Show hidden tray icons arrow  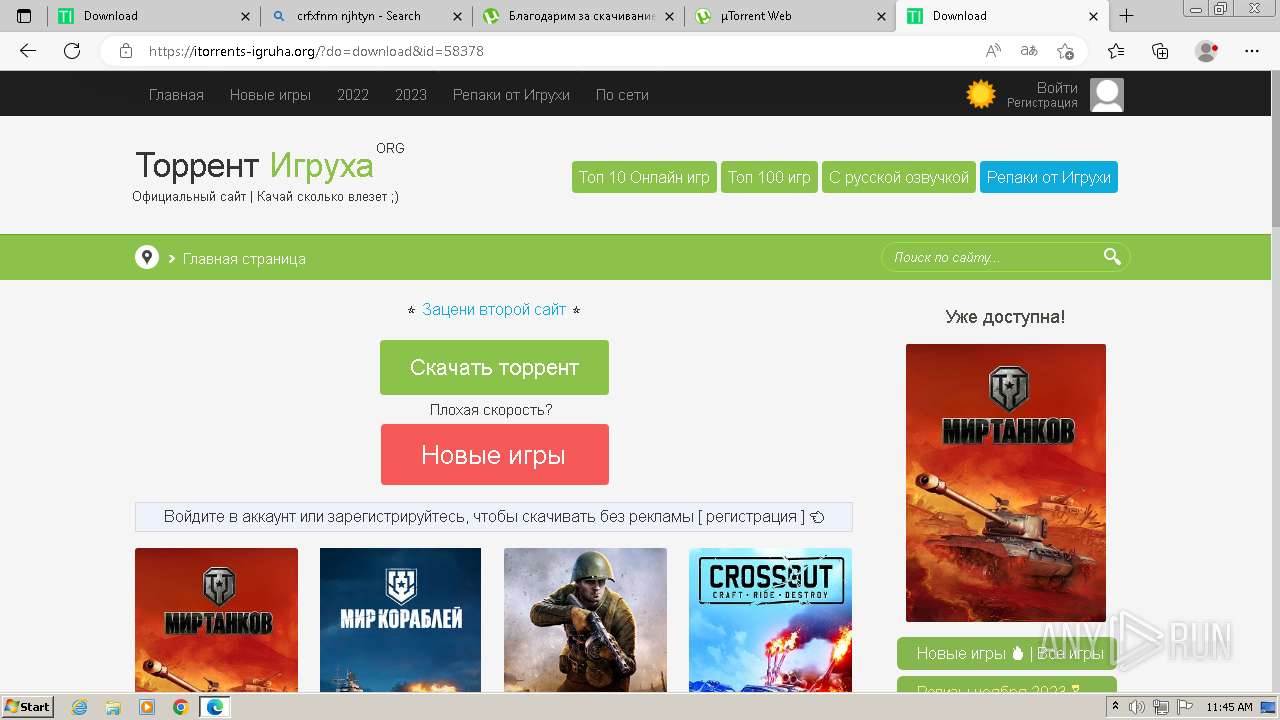[1116, 707]
